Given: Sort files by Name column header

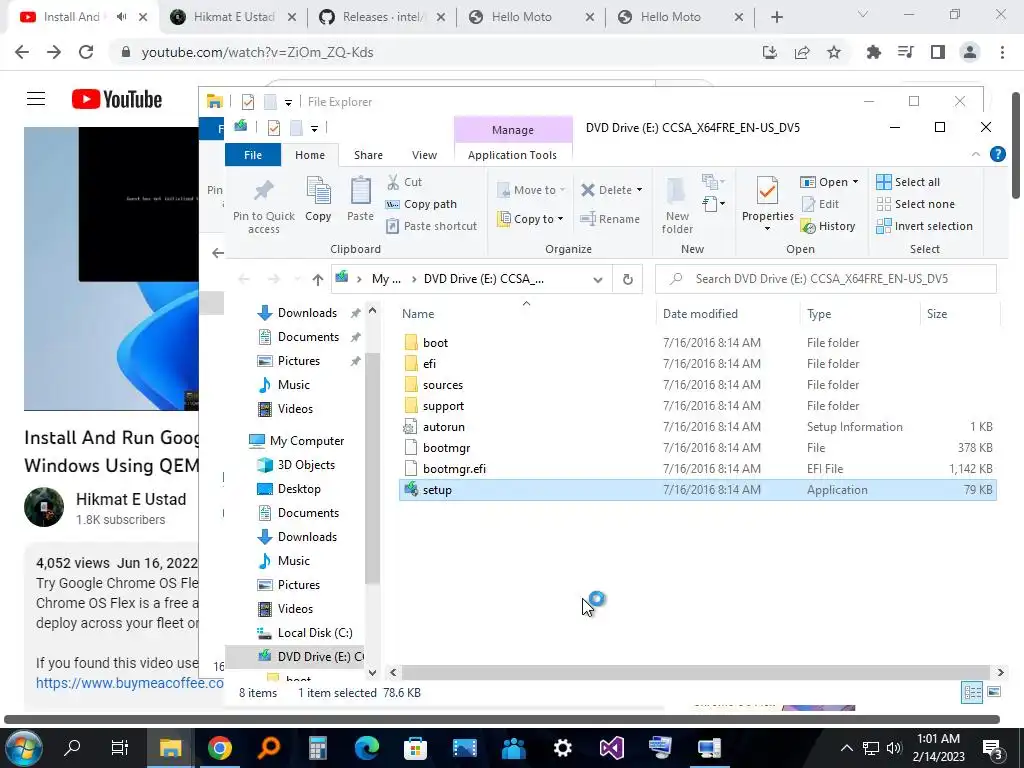Looking at the screenshot, I should [x=527, y=313].
